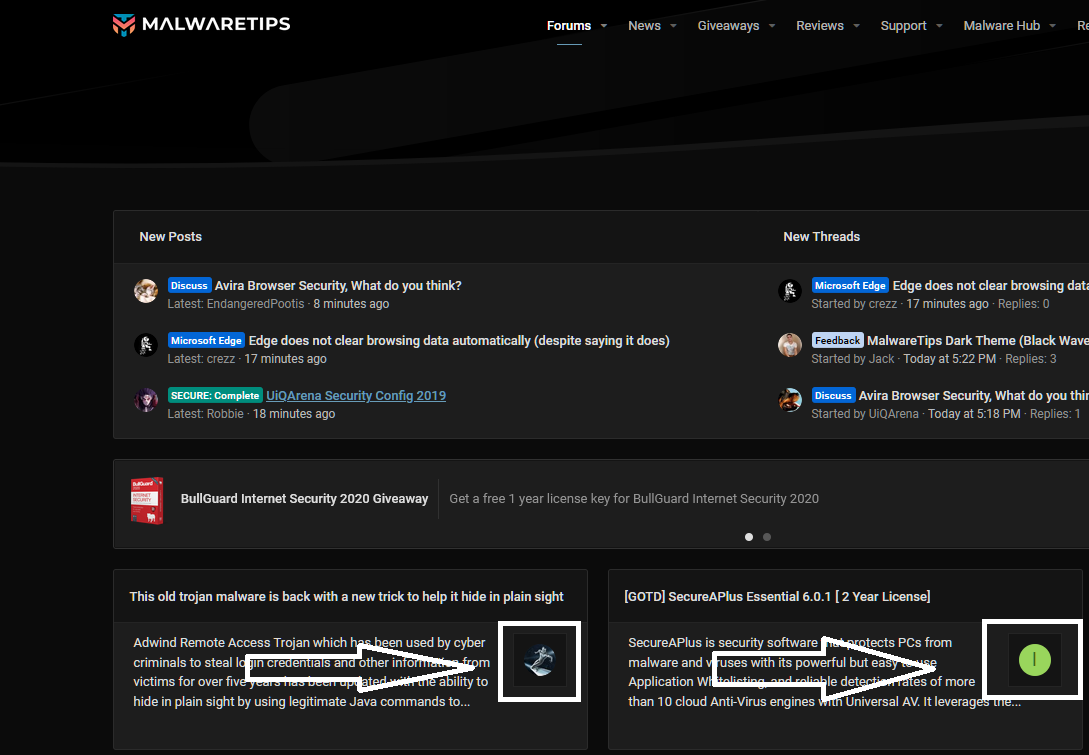Expand the Support dropdown arrow
This screenshot has width=1089, height=755.
(x=939, y=26)
